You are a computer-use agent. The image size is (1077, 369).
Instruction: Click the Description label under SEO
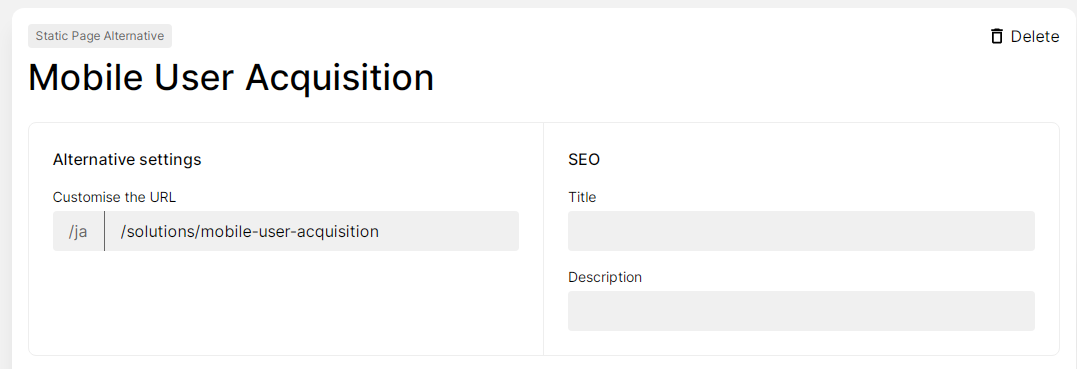point(604,277)
